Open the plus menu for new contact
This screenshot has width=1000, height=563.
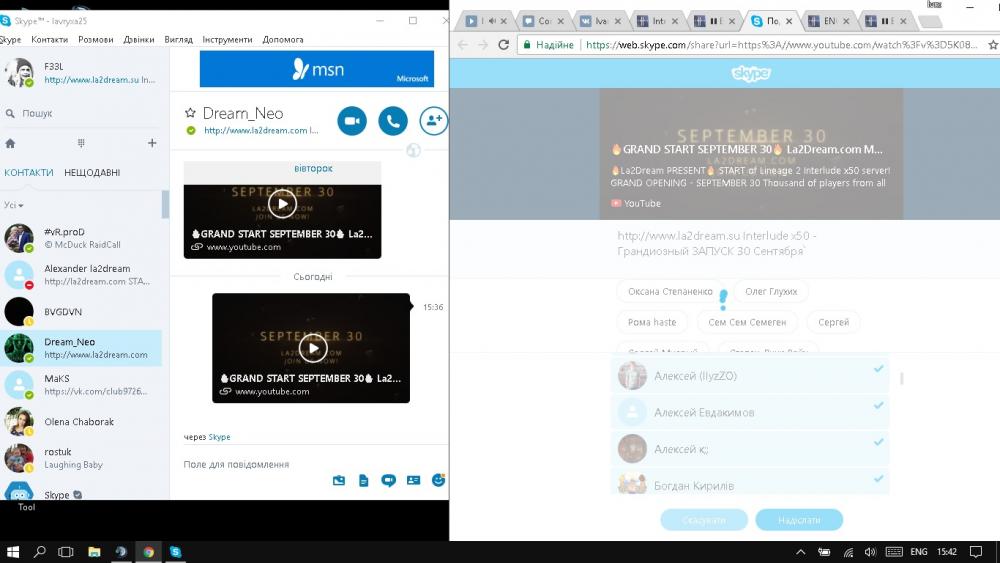point(152,144)
